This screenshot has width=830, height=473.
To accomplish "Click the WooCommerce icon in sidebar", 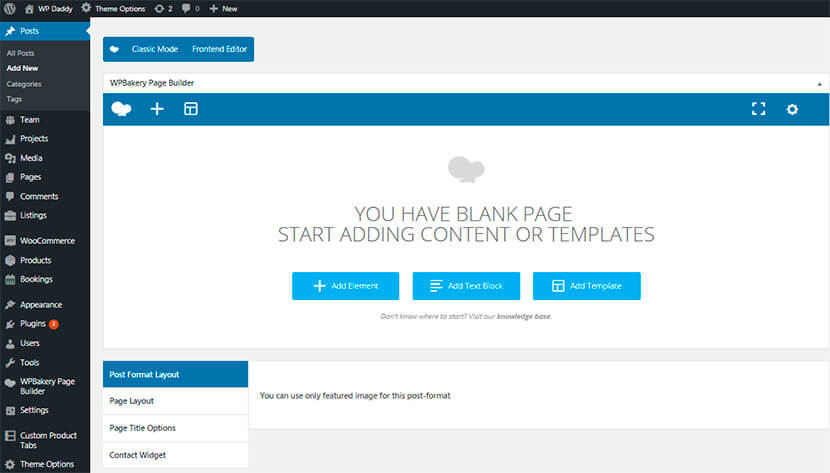I will (10, 241).
